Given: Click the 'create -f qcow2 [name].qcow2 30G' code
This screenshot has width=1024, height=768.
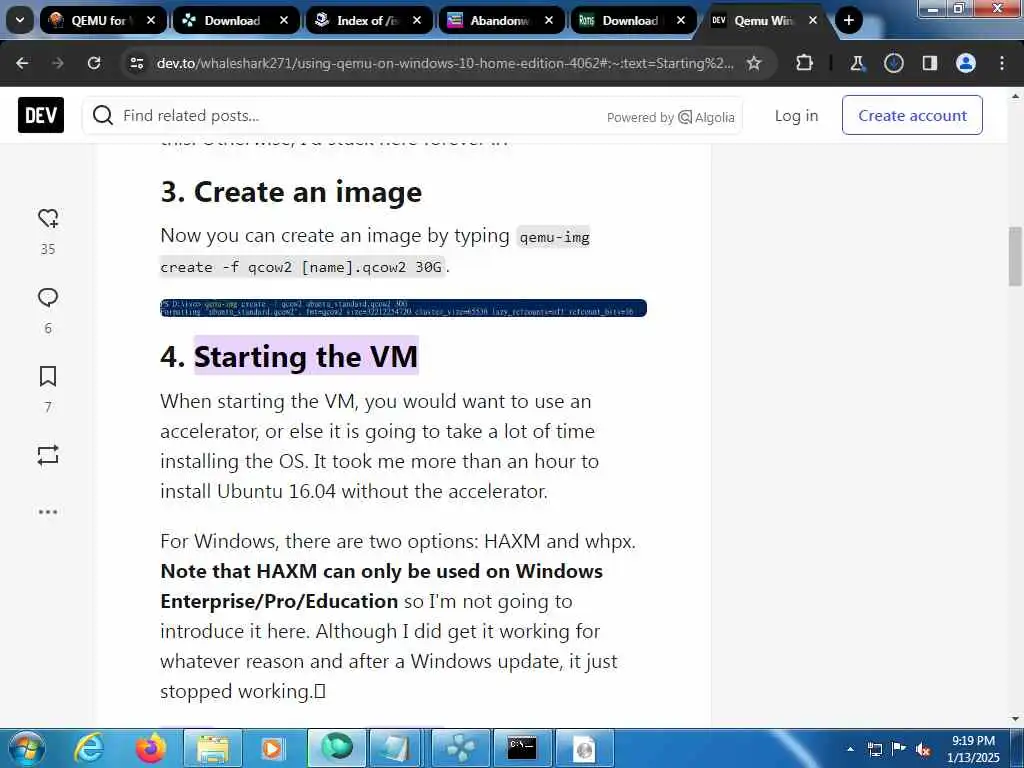Looking at the screenshot, I should pos(301,267).
